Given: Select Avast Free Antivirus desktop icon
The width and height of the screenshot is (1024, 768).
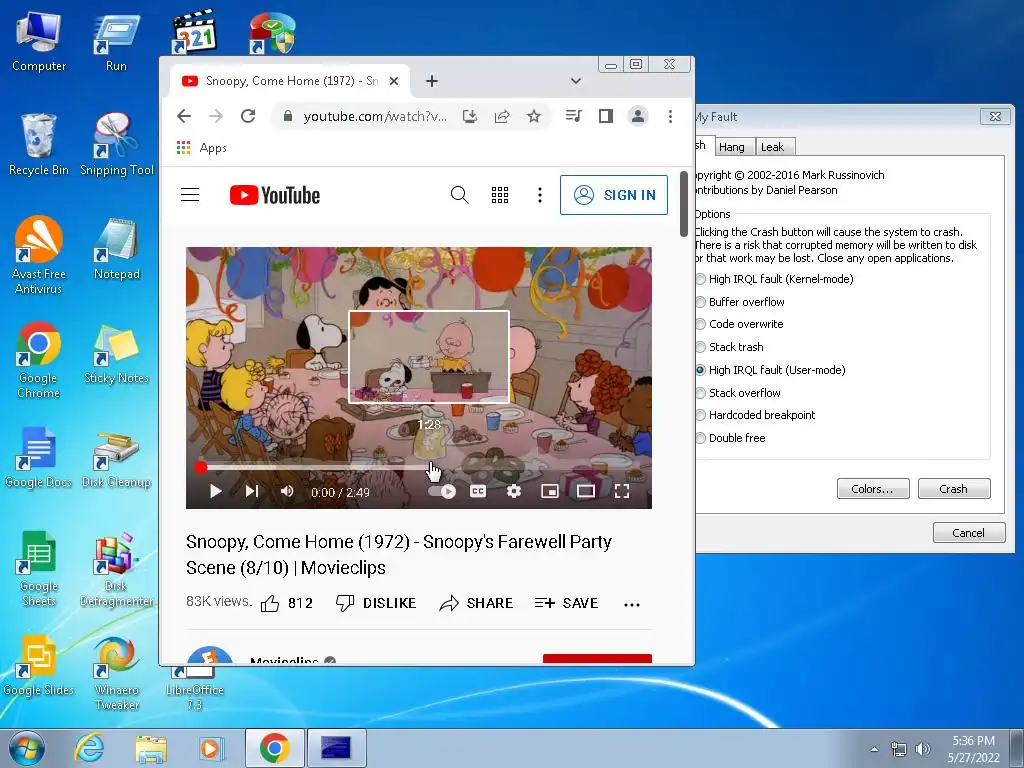Looking at the screenshot, I should [x=39, y=255].
